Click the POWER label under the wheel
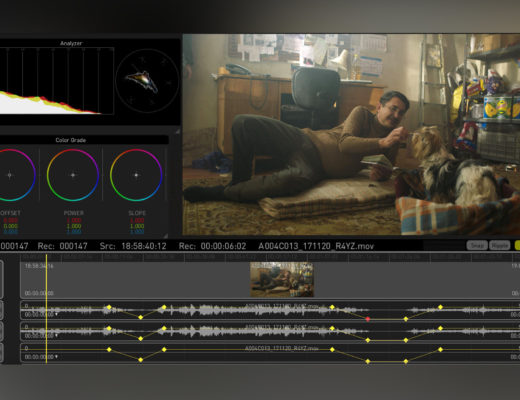This screenshot has width=520, height=400. (x=74, y=213)
